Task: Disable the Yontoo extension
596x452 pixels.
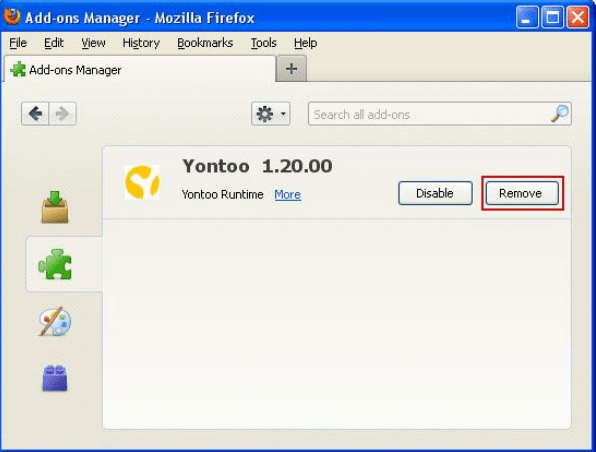Action: [x=435, y=193]
